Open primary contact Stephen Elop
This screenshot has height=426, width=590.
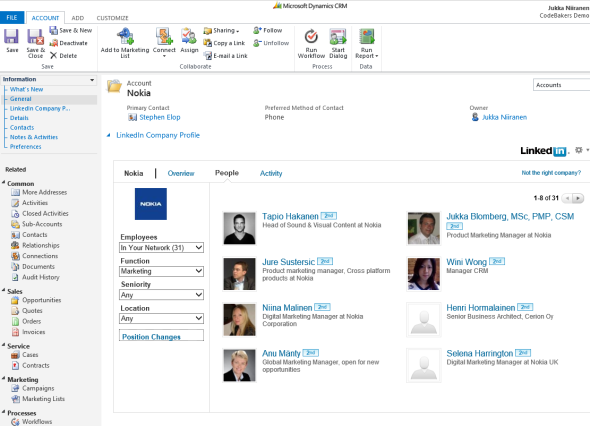point(160,117)
